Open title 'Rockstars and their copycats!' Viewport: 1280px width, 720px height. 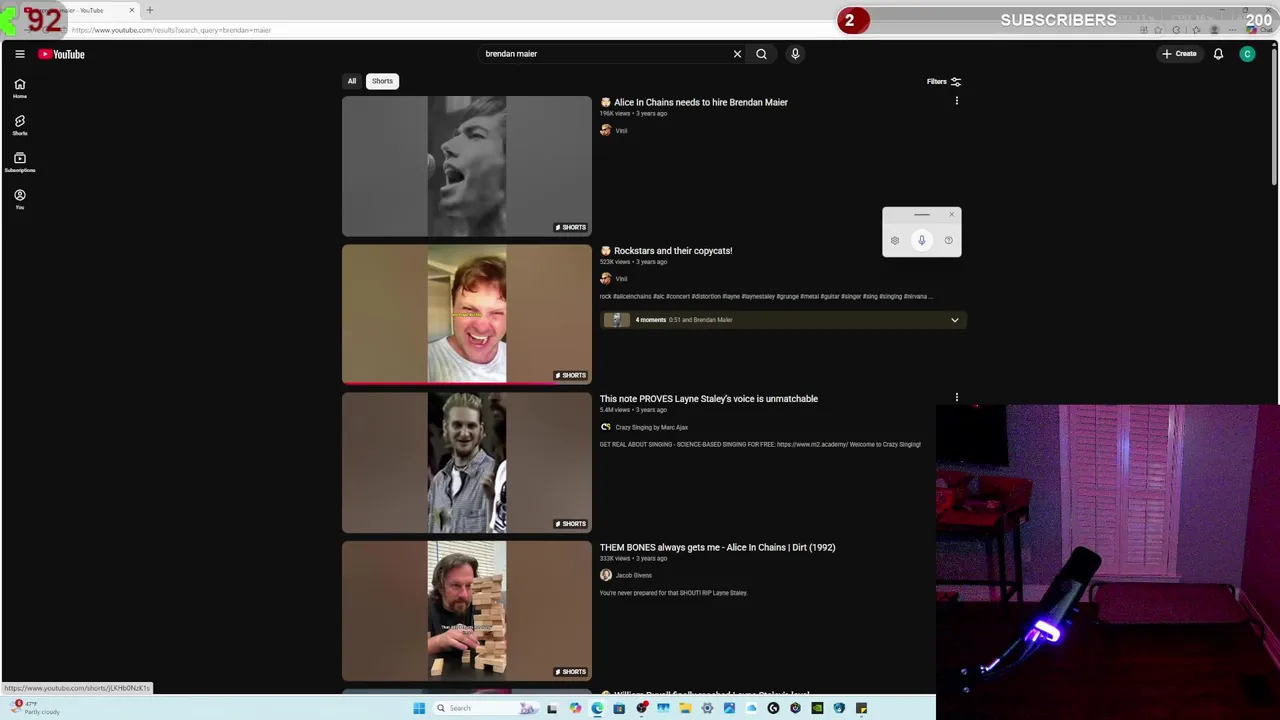(x=673, y=251)
